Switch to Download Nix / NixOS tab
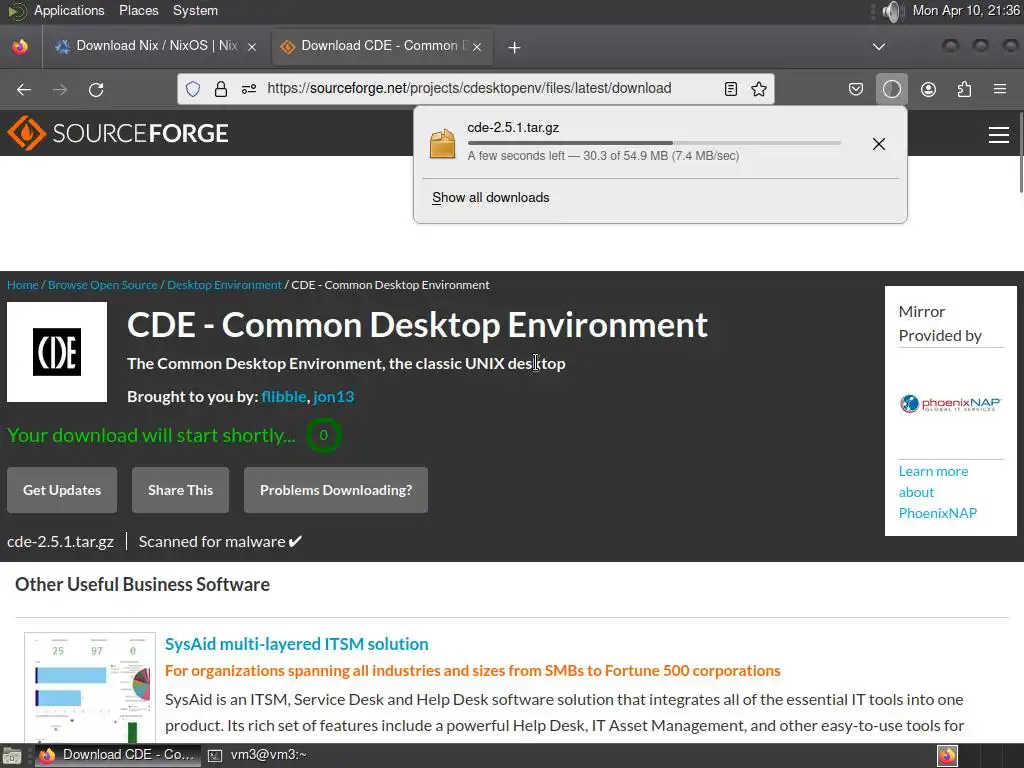 [157, 46]
